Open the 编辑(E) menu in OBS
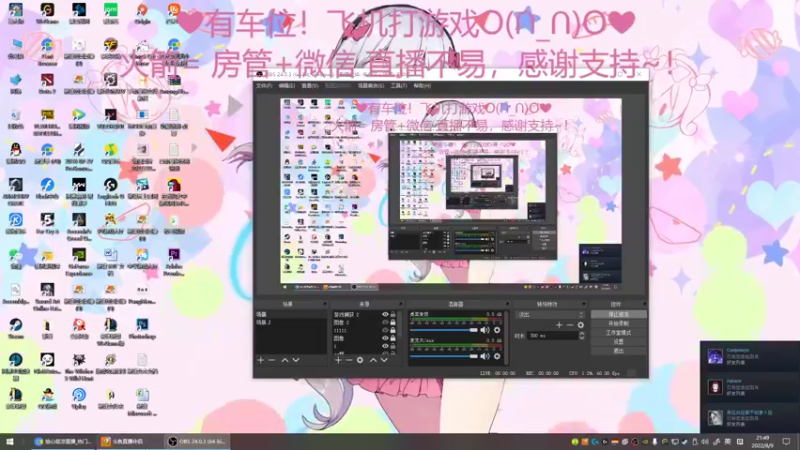The image size is (800, 450). [x=287, y=86]
